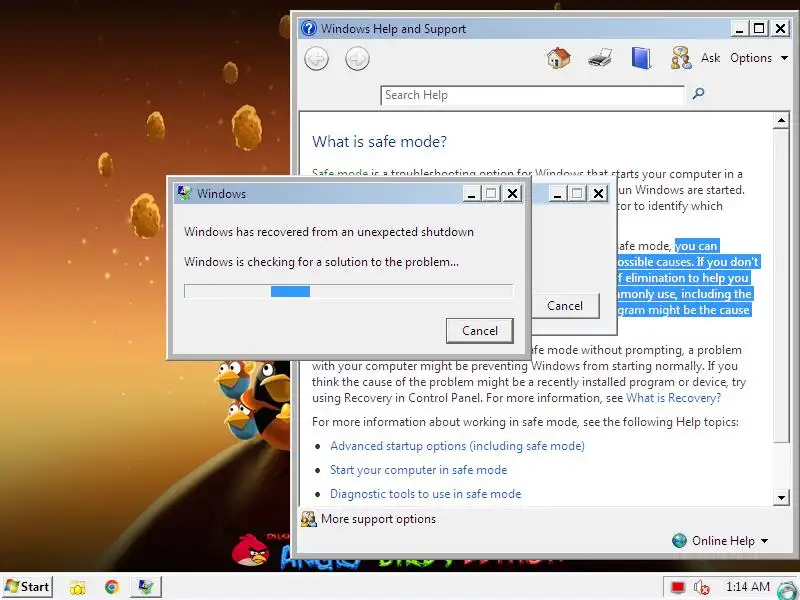Click the Windows dialog title bar icon

coord(184,193)
